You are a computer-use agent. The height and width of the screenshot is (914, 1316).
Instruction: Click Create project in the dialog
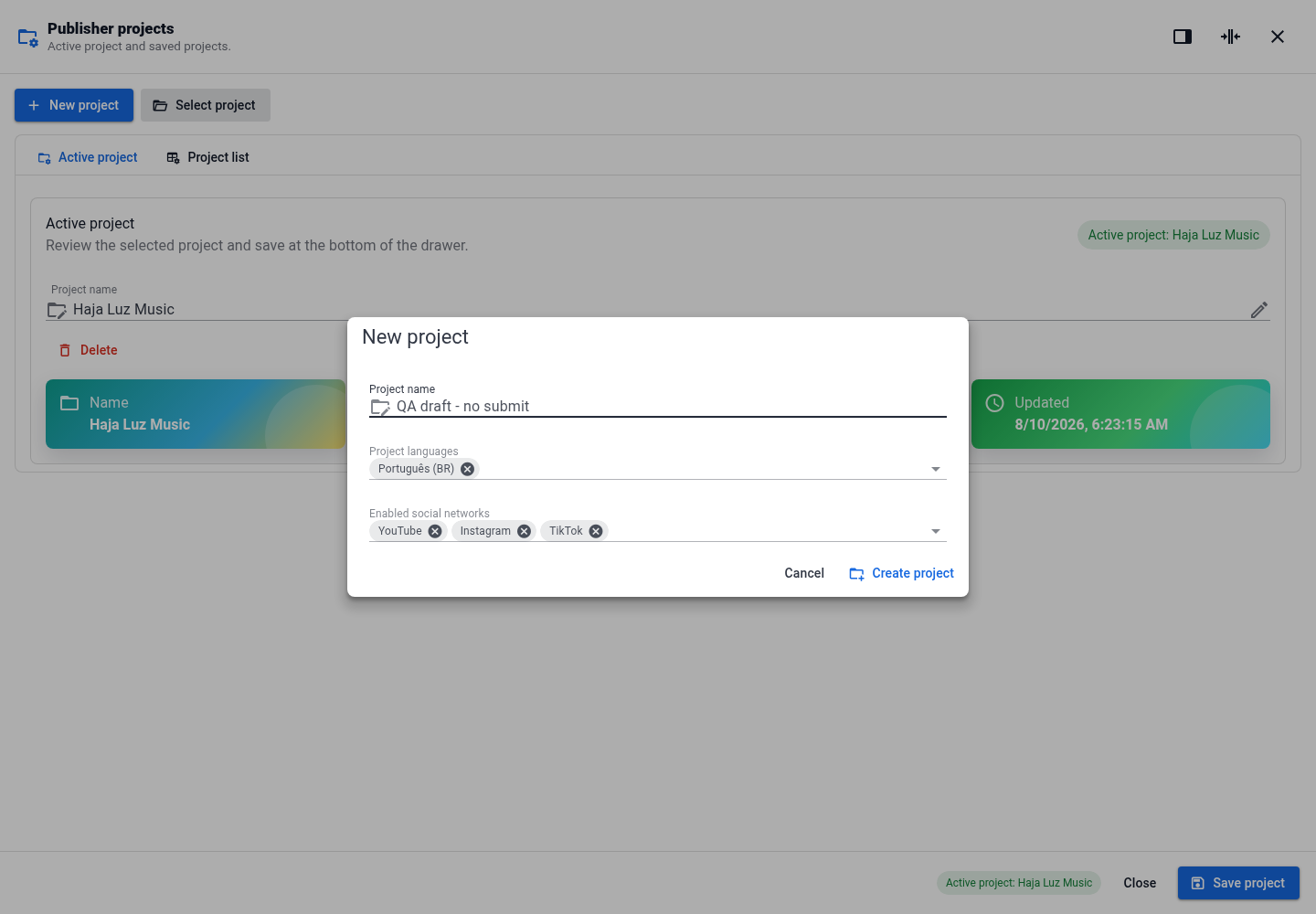click(x=901, y=573)
